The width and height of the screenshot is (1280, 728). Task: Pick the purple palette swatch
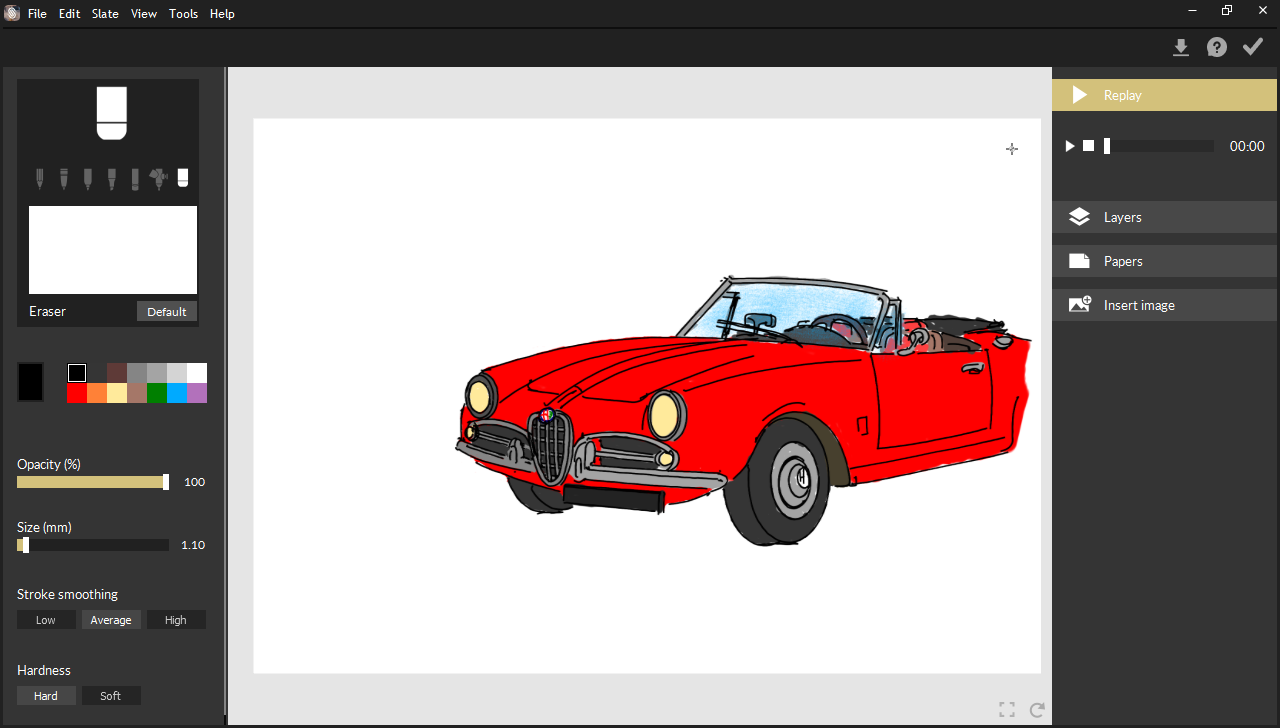[x=197, y=393]
